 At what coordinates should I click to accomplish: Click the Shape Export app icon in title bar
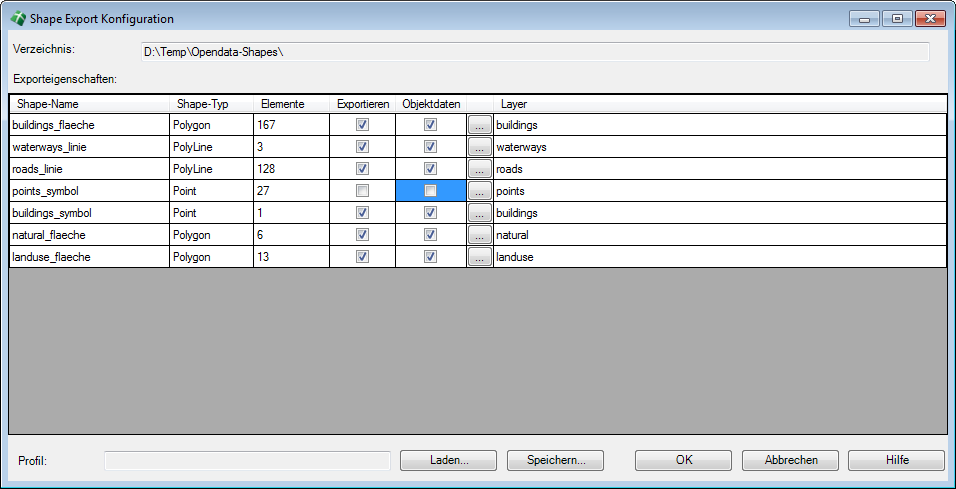click(x=17, y=19)
